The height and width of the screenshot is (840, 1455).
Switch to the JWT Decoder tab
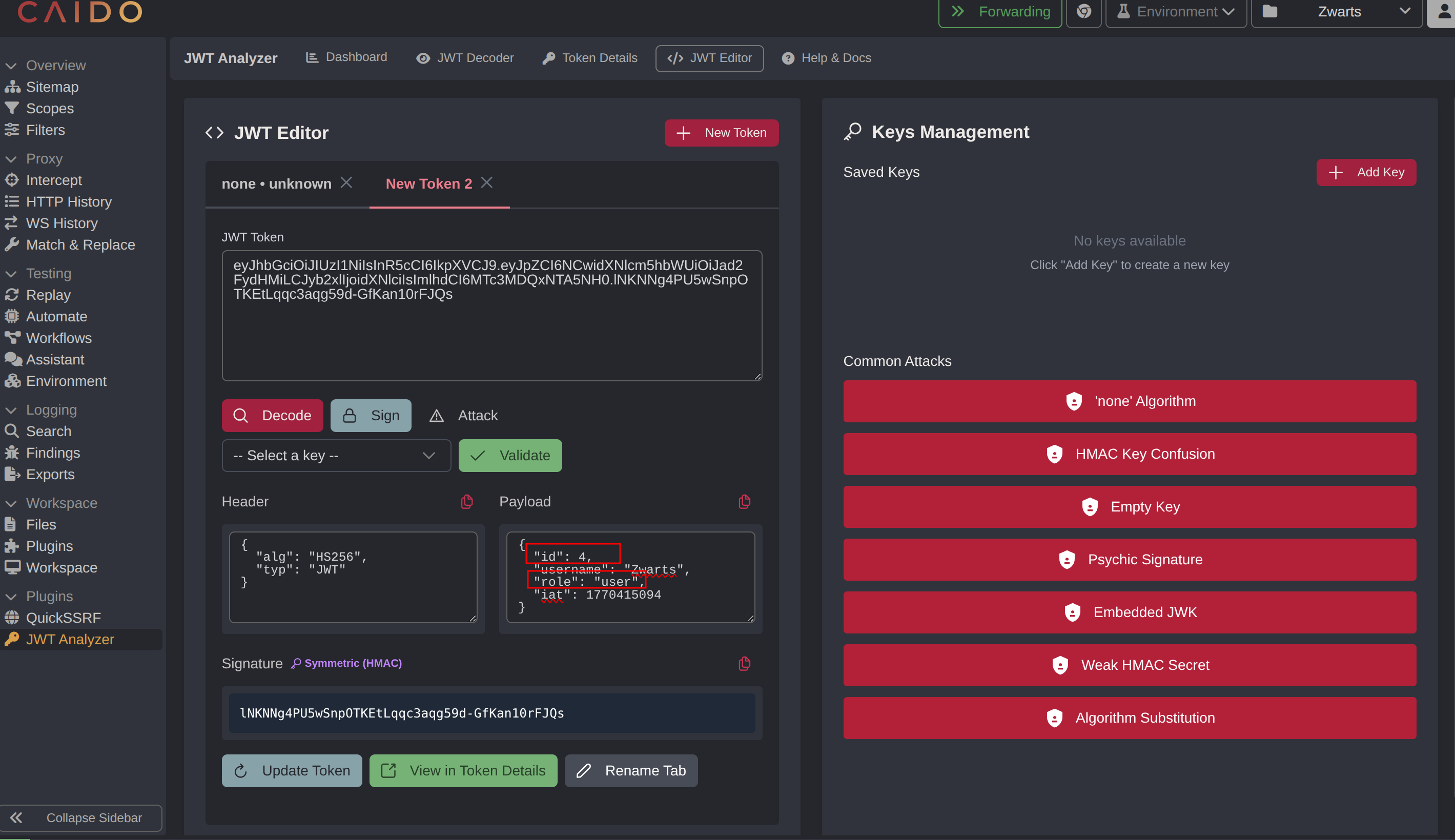(465, 58)
